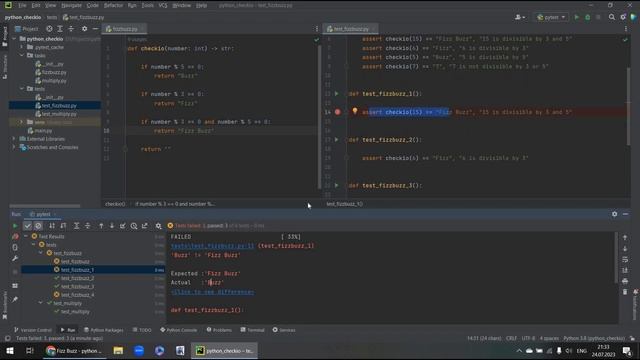
Task: Sort test results by duration
Action: (63, 226)
